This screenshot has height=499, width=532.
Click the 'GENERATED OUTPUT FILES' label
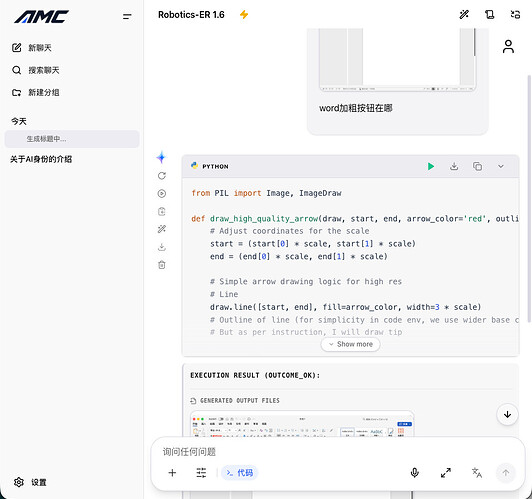(240, 401)
